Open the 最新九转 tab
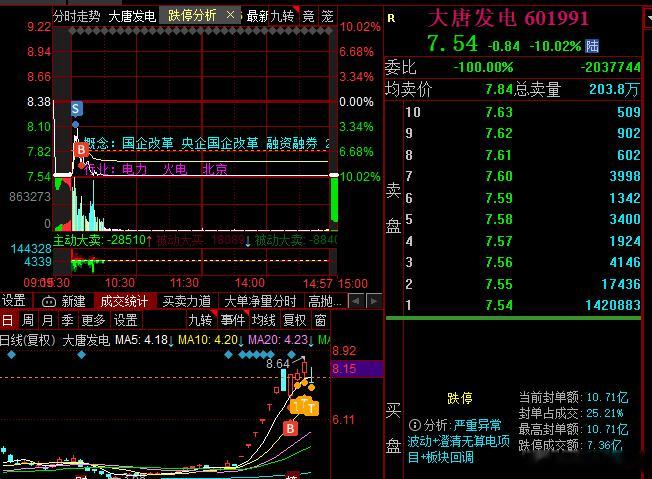The height and width of the screenshot is (479, 652). (x=270, y=16)
